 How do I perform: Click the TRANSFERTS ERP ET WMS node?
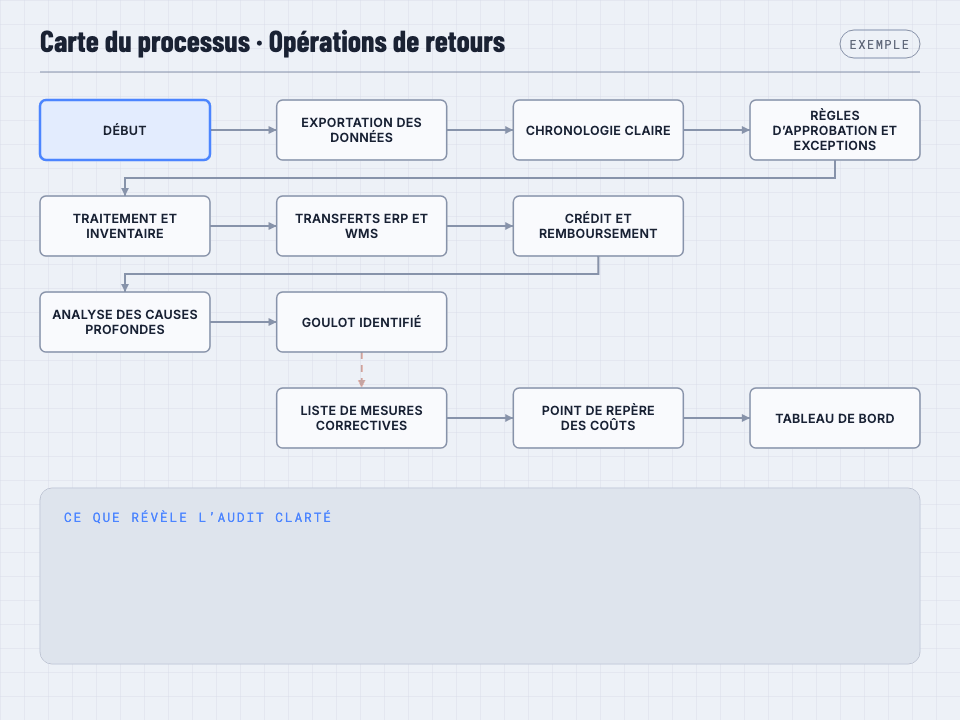pyautogui.click(x=361, y=226)
